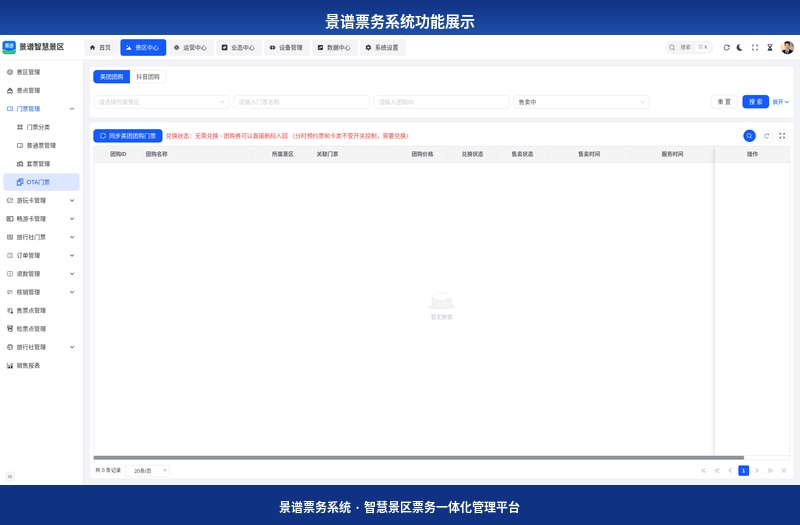This screenshot has height=525, width=800.
Task: Collapse the sidebar with double-arrow icon
Action: 10,477
